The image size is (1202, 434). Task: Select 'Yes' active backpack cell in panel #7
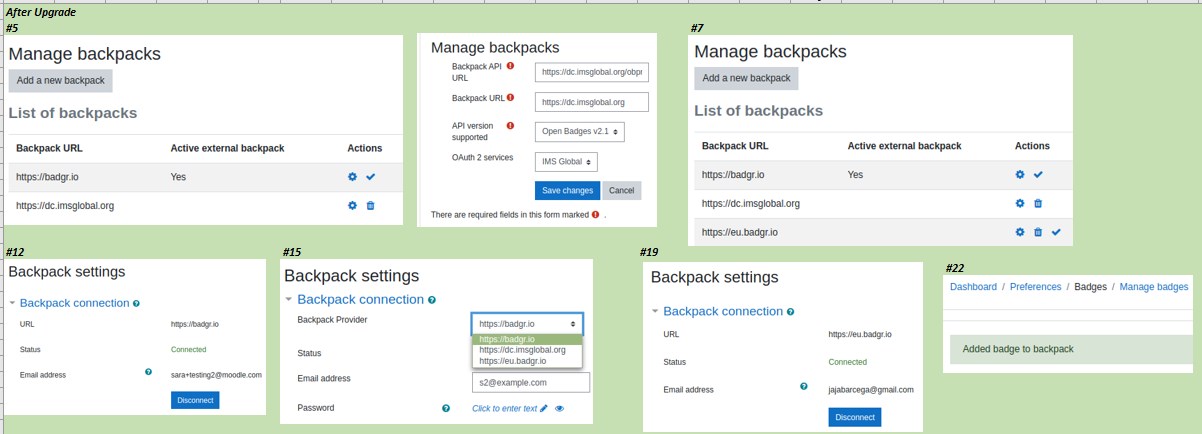pos(855,174)
